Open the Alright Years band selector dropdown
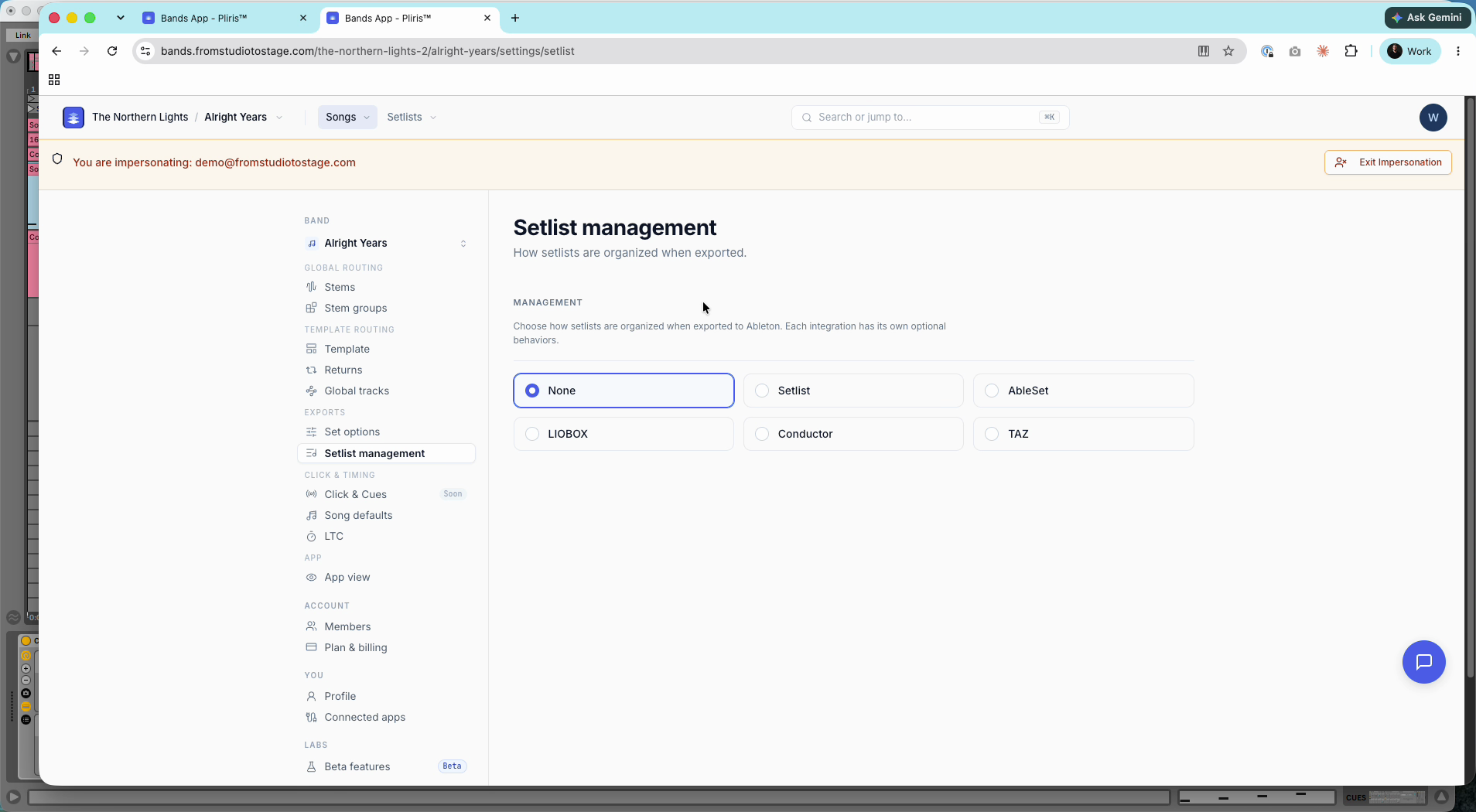Image resolution: width=1476 pixels, height=812 pixels. (386, 243)
